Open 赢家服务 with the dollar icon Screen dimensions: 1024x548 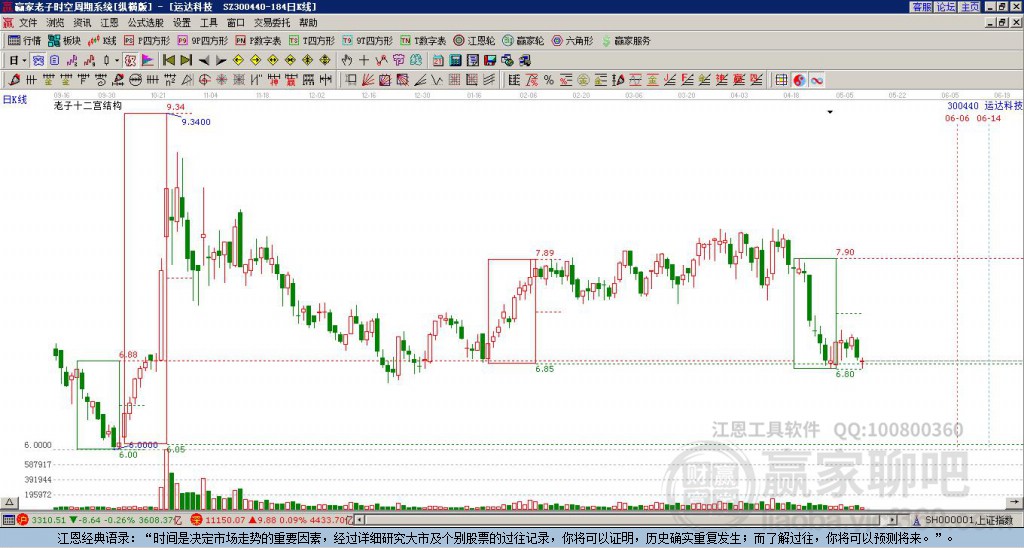click(x=626, y=40)
